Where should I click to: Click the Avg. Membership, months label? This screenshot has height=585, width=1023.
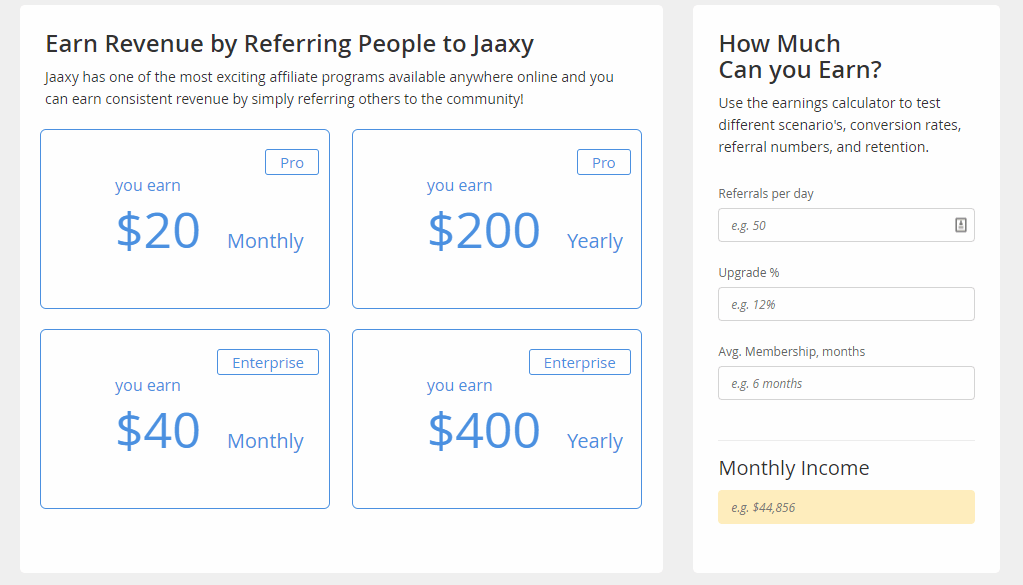tap(791, 352)
